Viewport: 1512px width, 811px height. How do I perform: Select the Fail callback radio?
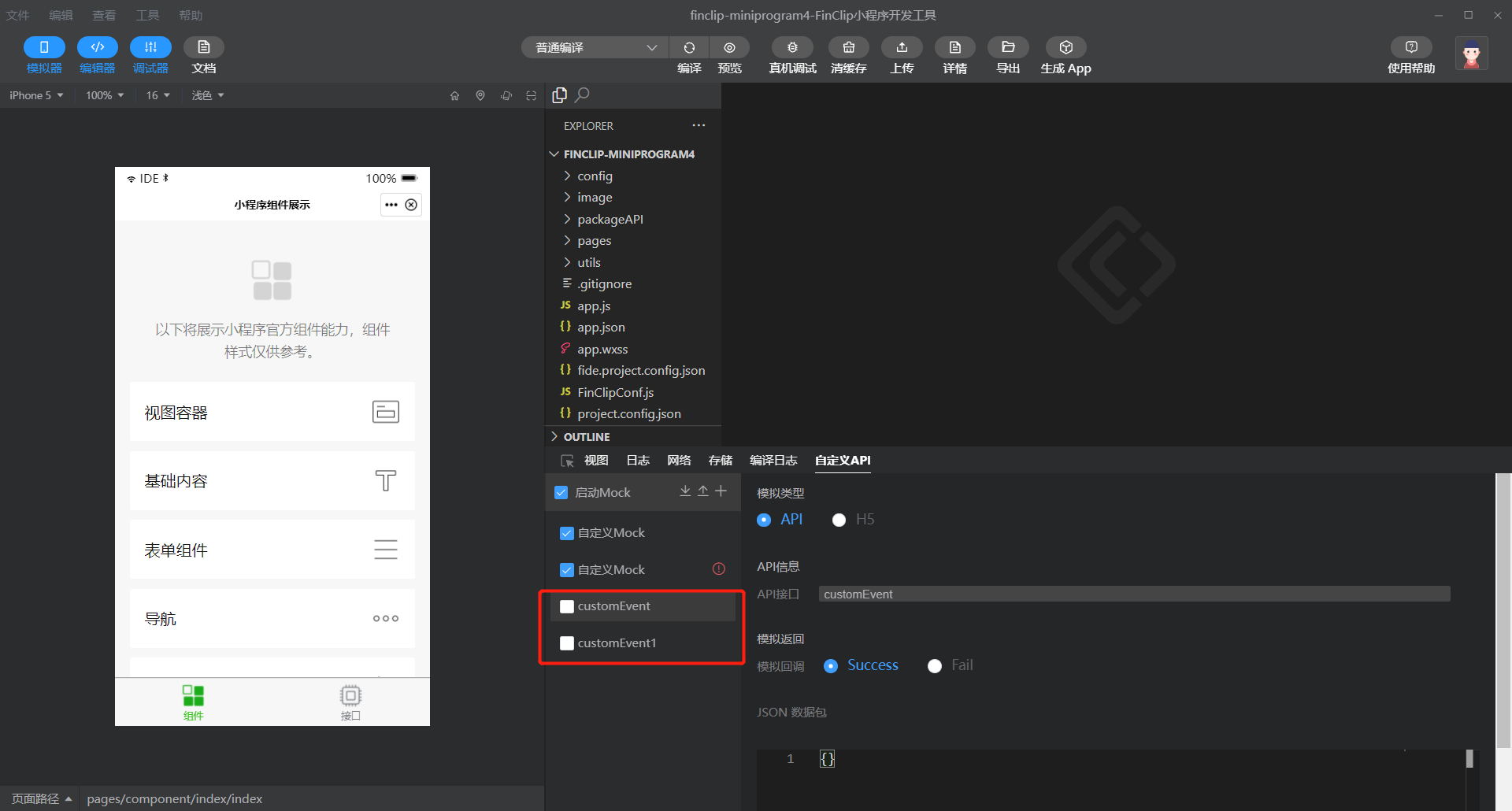point(935,666)
